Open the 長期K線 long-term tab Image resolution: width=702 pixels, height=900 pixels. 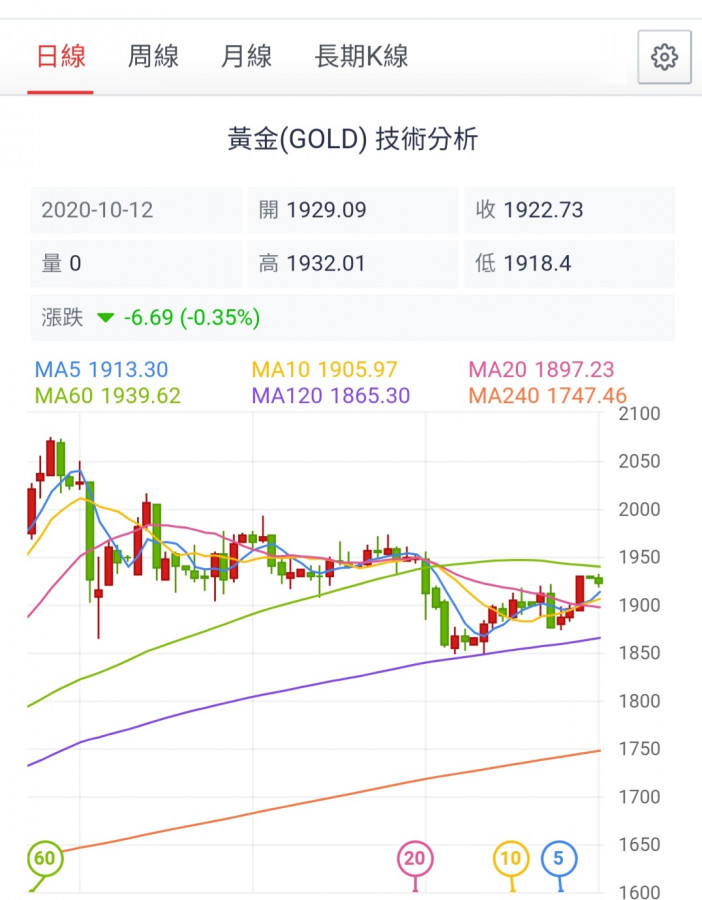[x=361, y=56]
